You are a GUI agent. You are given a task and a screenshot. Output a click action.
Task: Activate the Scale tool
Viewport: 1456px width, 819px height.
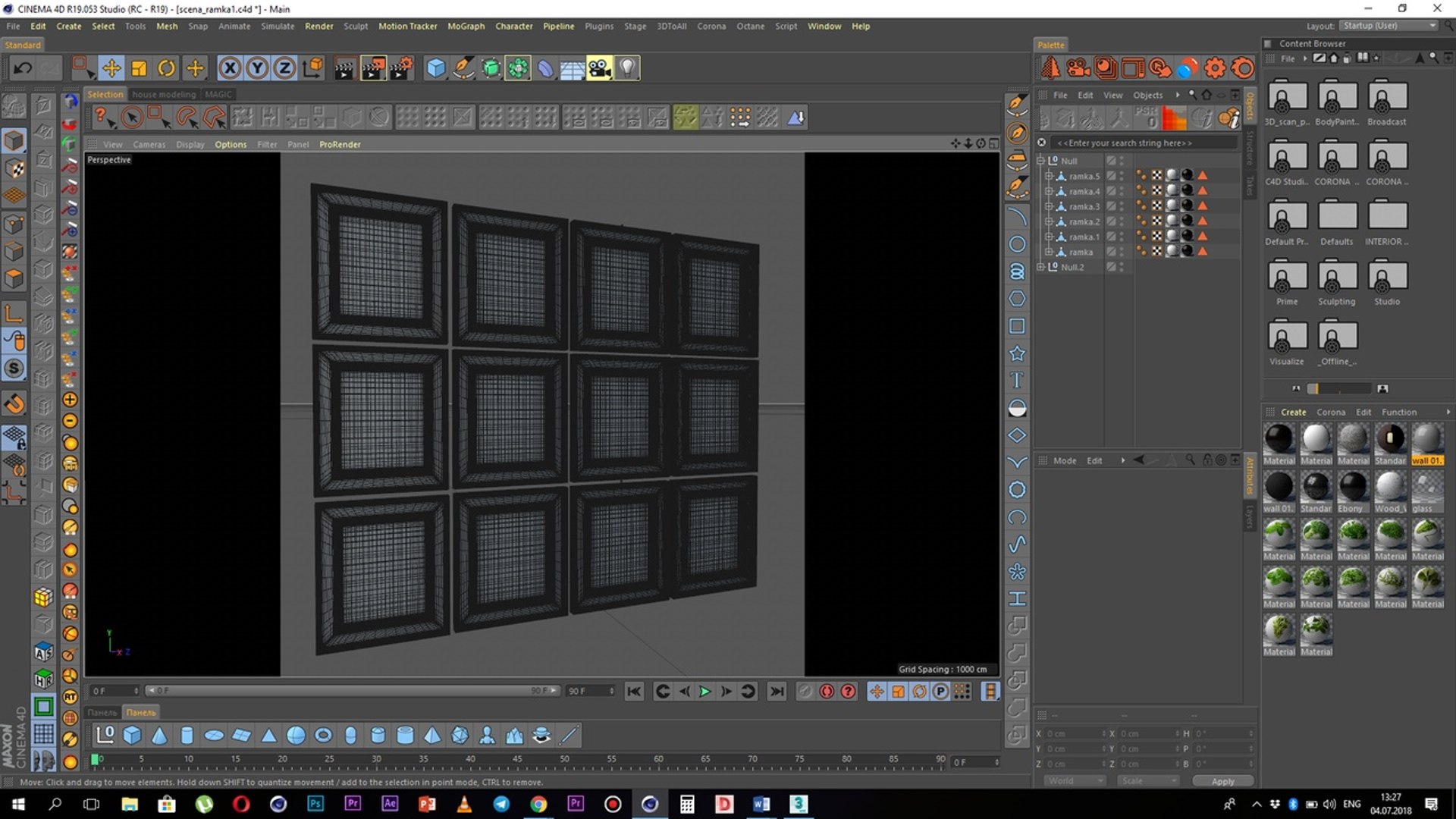(139, 68)
